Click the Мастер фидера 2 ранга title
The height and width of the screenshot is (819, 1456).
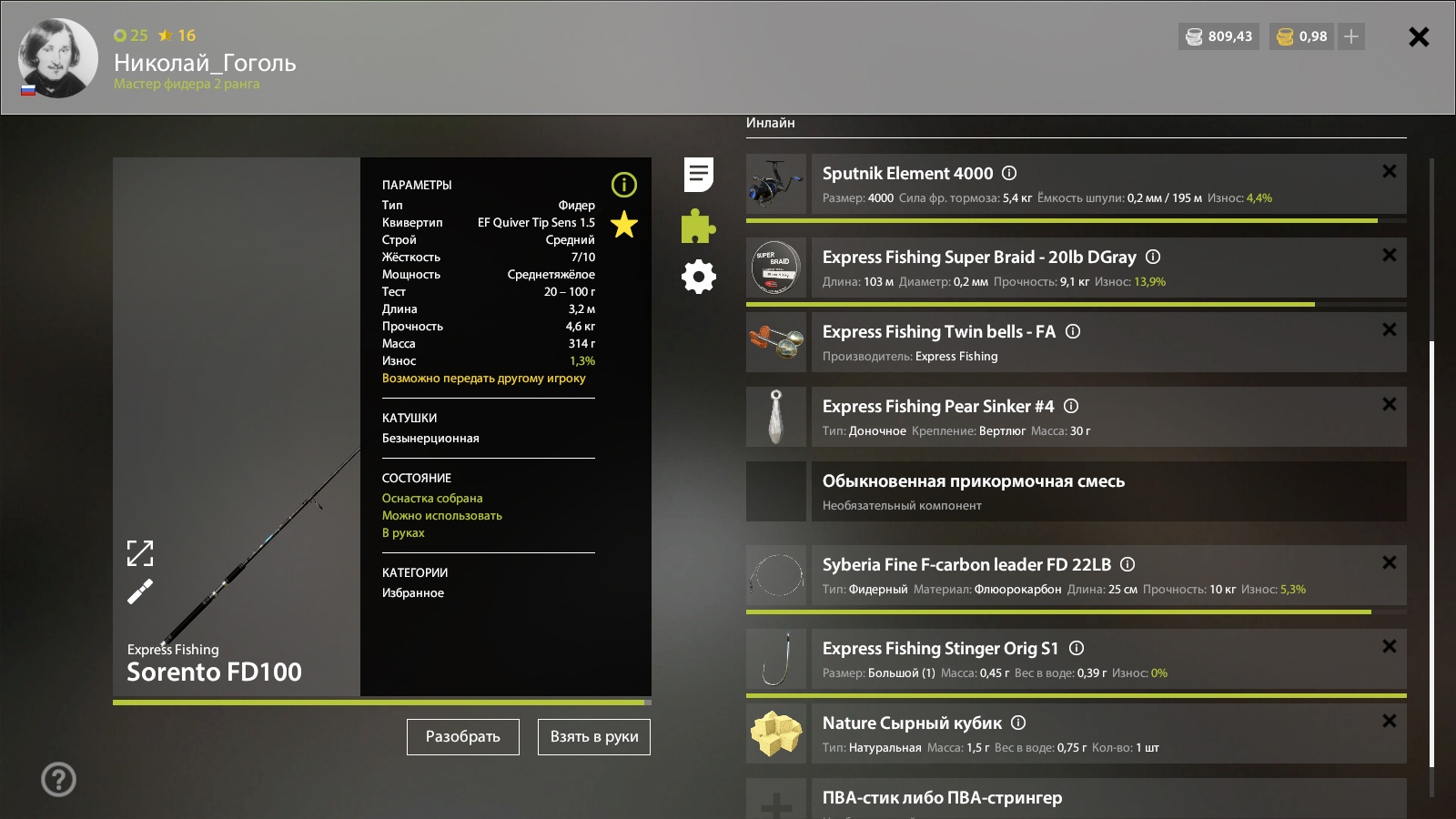pos(187,84)
